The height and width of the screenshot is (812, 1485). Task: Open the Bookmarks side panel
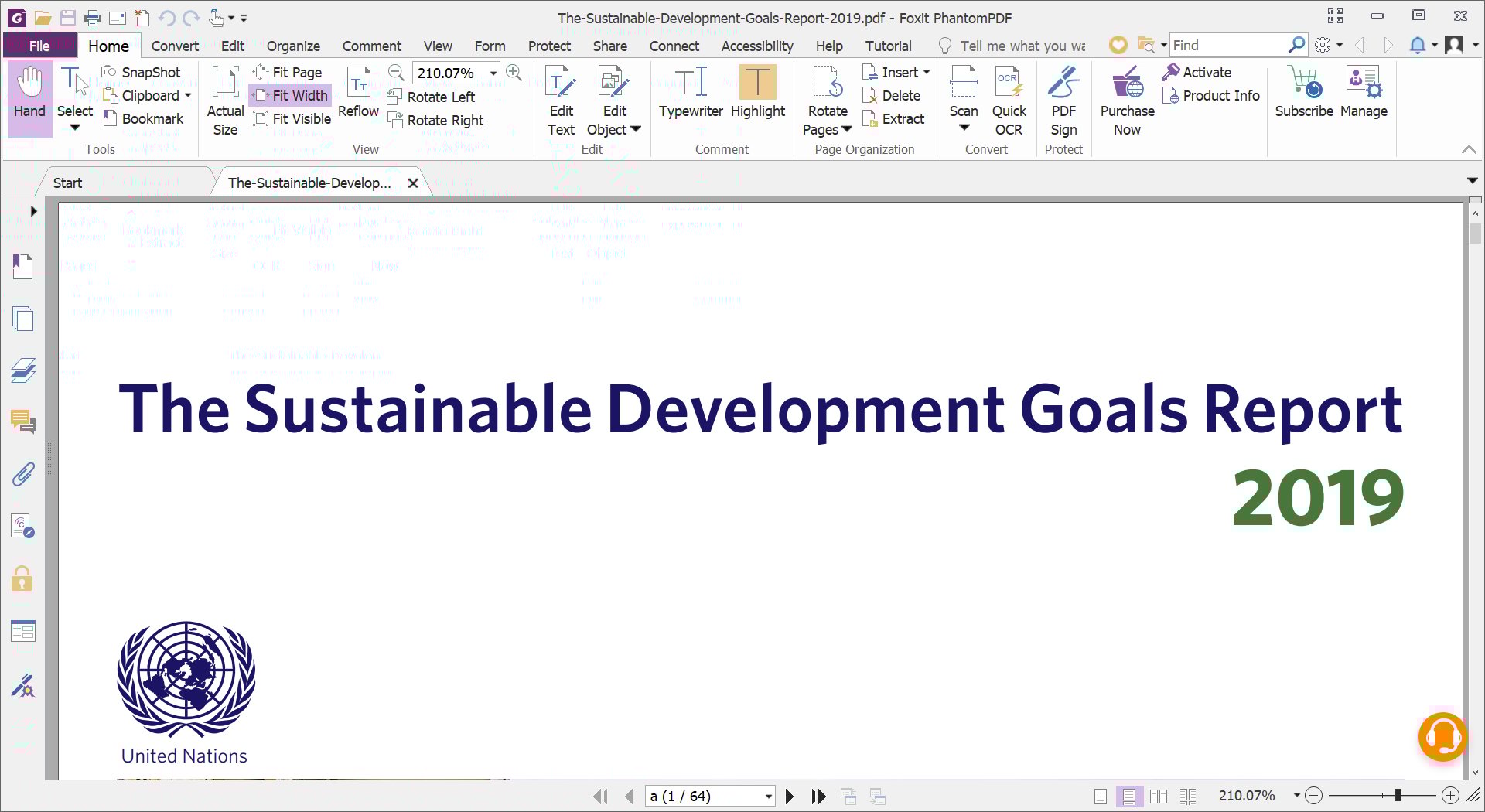(22, 267)
